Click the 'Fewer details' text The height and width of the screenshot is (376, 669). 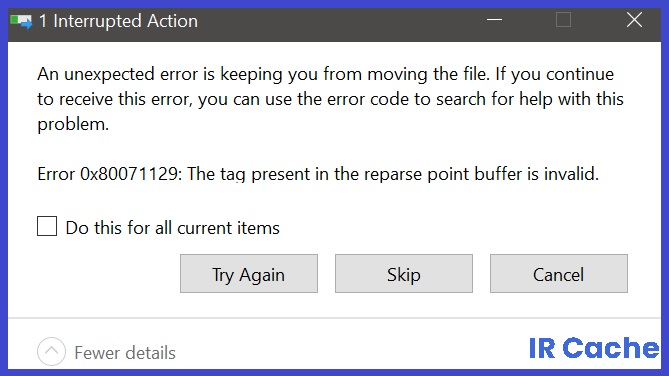pyautogui.click(x=125, y=353)
